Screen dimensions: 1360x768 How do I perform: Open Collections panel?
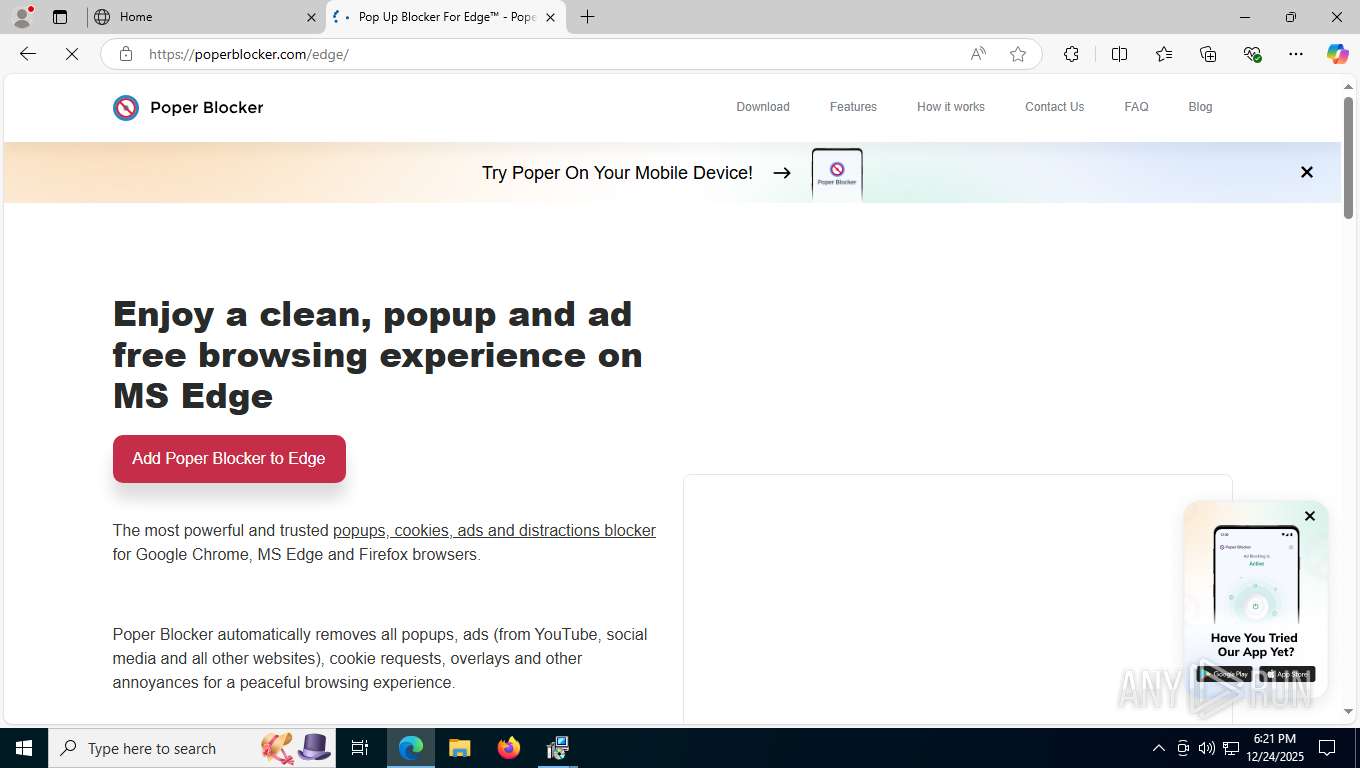pyautogui.click(x=1208, y=54)
